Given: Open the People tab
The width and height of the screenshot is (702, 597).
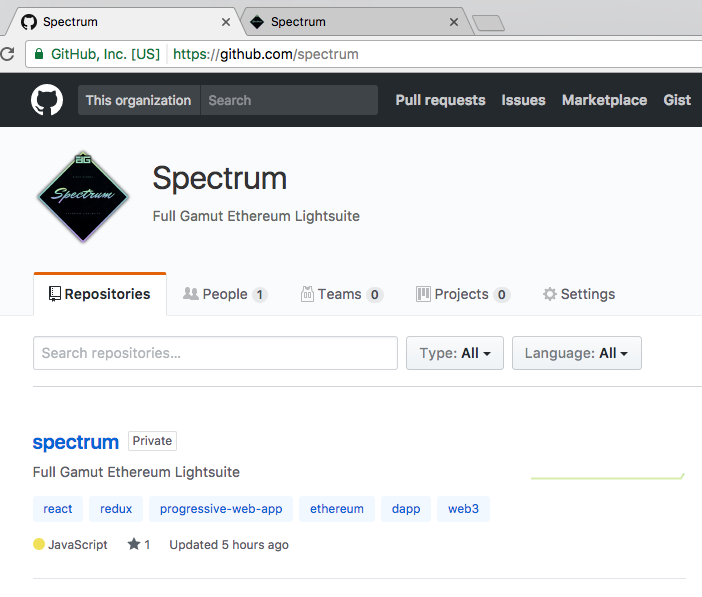Looking at the screenshot, I should pos(225,294).
